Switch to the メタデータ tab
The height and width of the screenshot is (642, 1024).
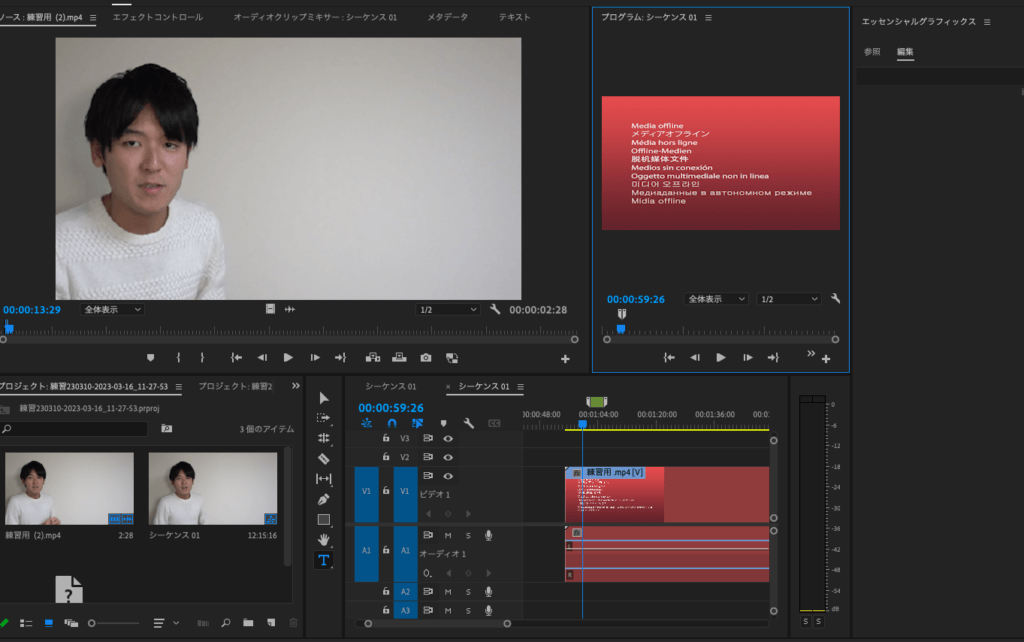click(x=447, y=17)
